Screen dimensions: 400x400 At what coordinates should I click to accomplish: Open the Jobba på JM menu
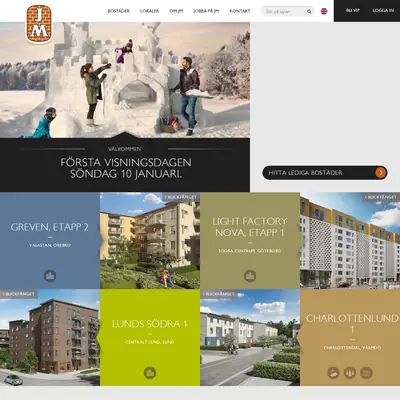click(x=206, y=11)
